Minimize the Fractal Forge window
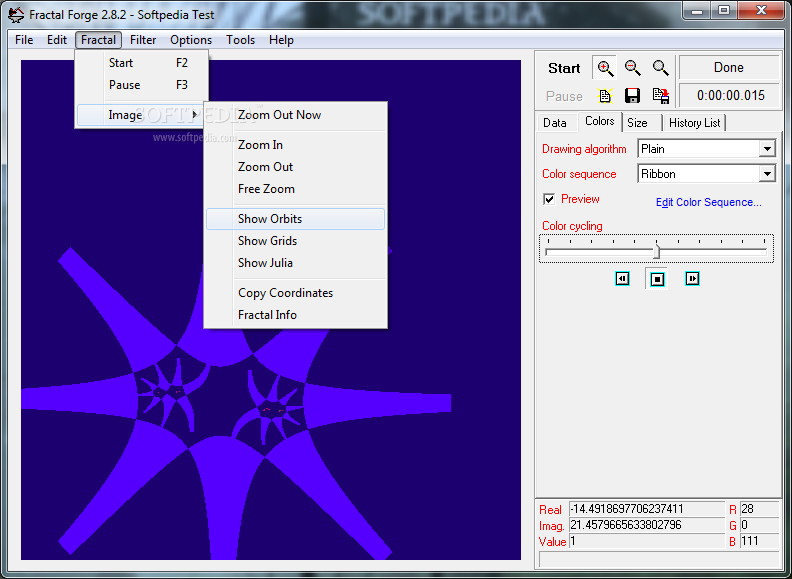This screenshot has height=579, width=792. [x=698, y=11]
